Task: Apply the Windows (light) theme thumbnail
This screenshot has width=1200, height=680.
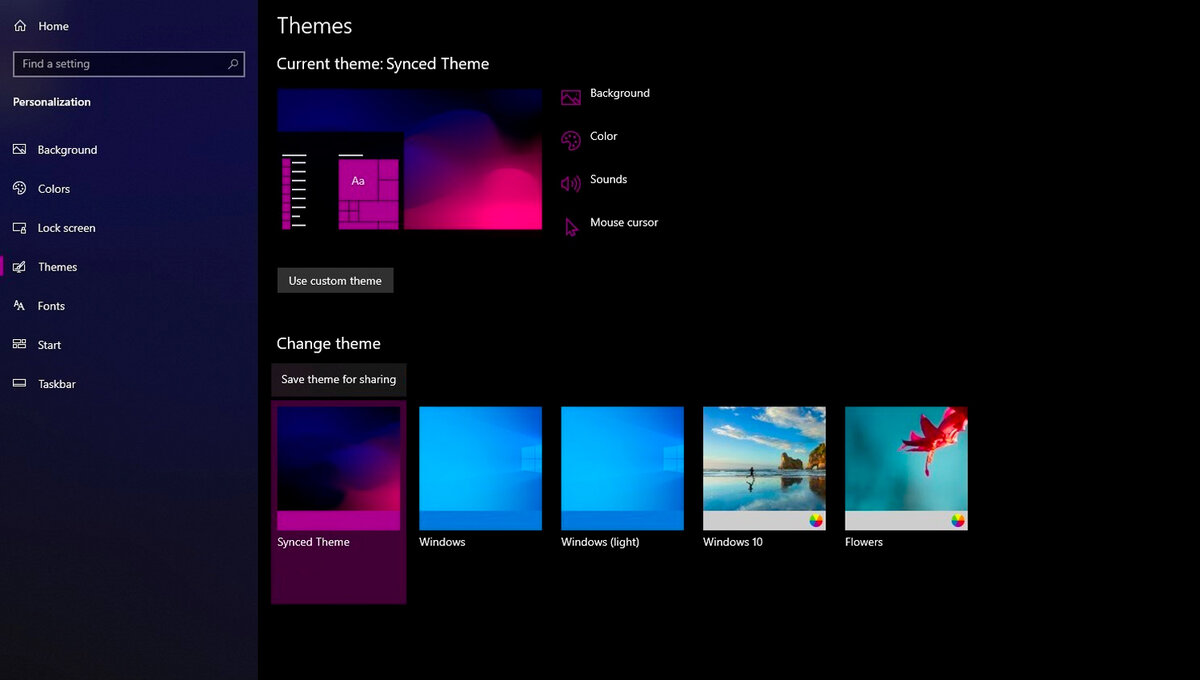Action: coord(622,468)
